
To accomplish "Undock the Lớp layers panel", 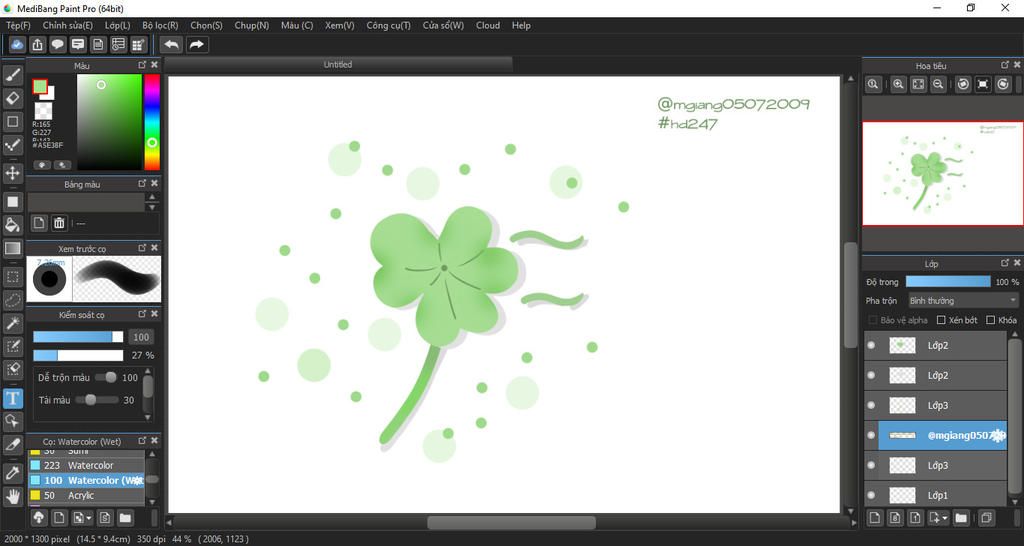I will tap(1005, 263).
